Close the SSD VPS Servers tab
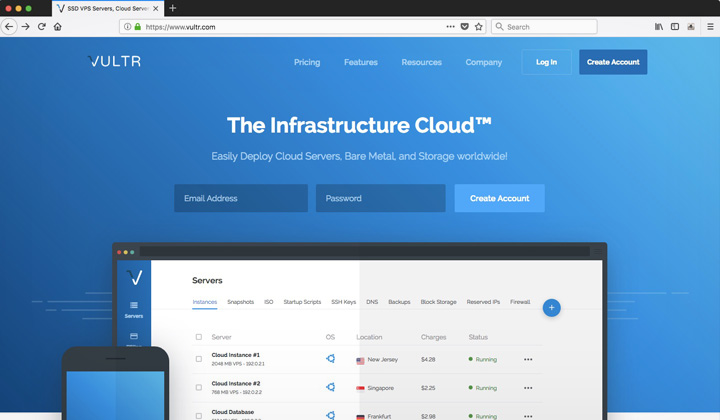The image size is (720, 420). [156, 8]
